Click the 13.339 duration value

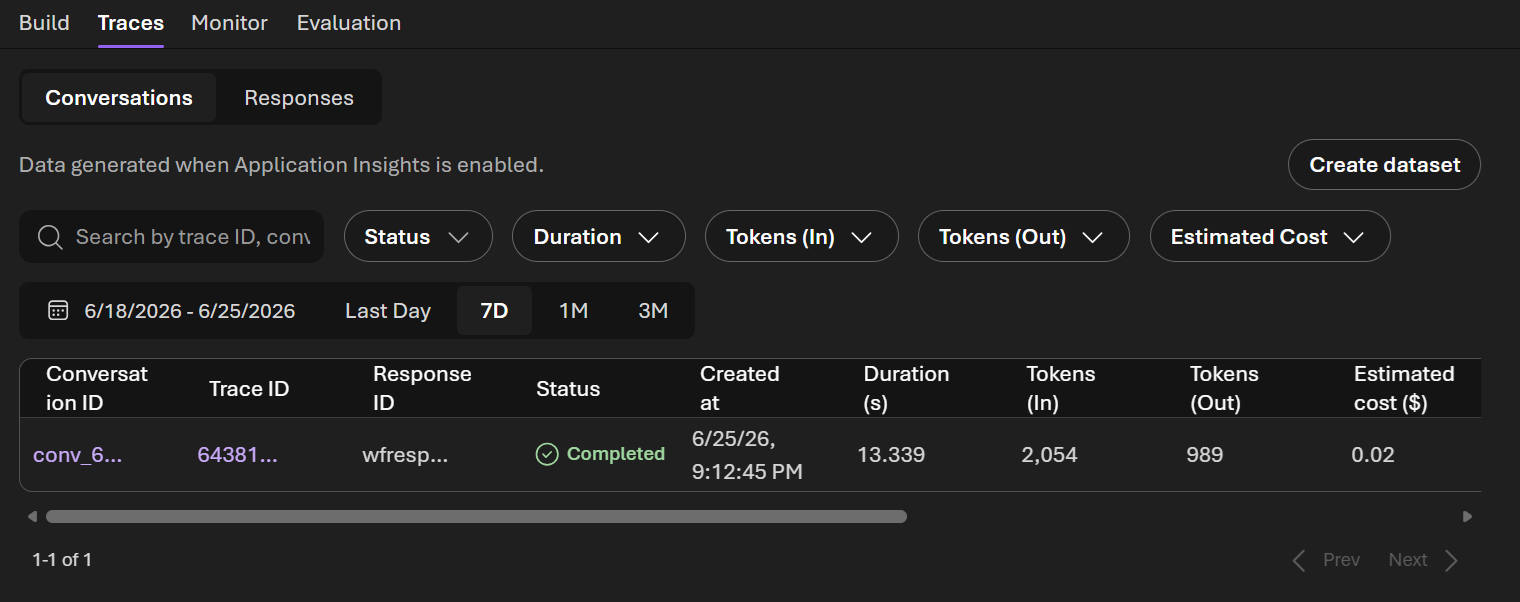click(x=891, y=455)
